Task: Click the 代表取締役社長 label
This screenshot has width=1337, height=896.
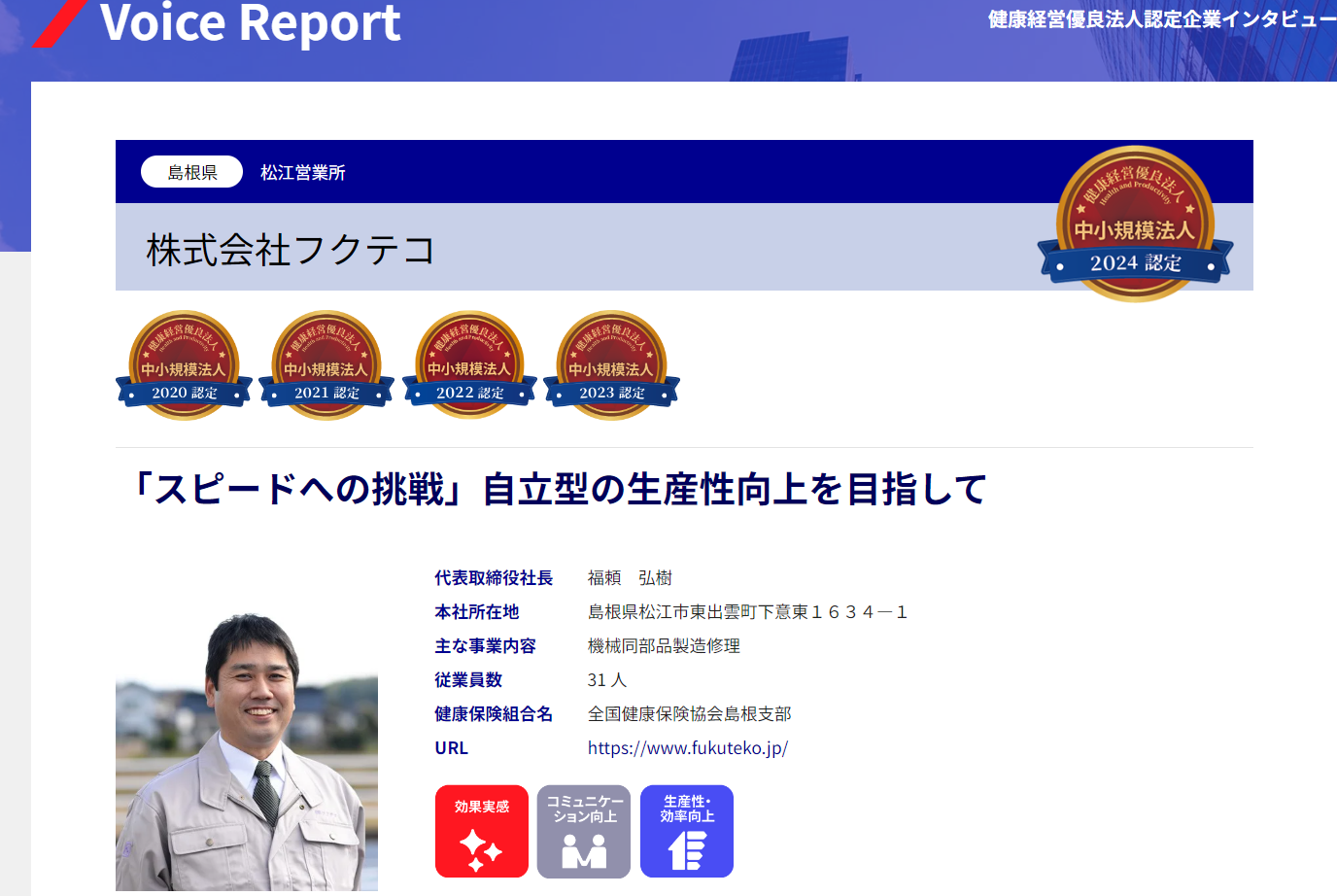Action: coord(494,578)
